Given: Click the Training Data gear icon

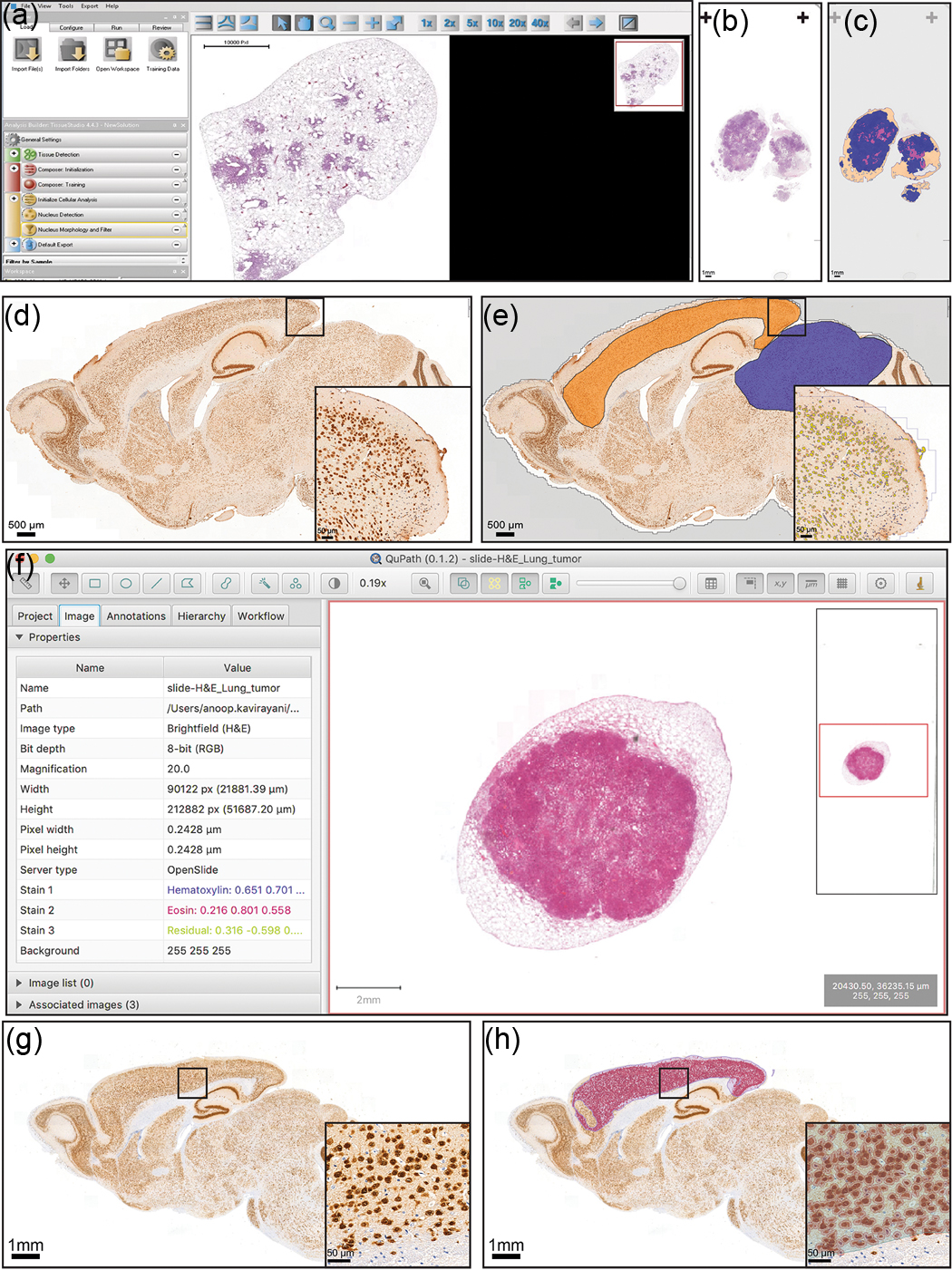Looking at the screenshot, I should tap(163, 50).
